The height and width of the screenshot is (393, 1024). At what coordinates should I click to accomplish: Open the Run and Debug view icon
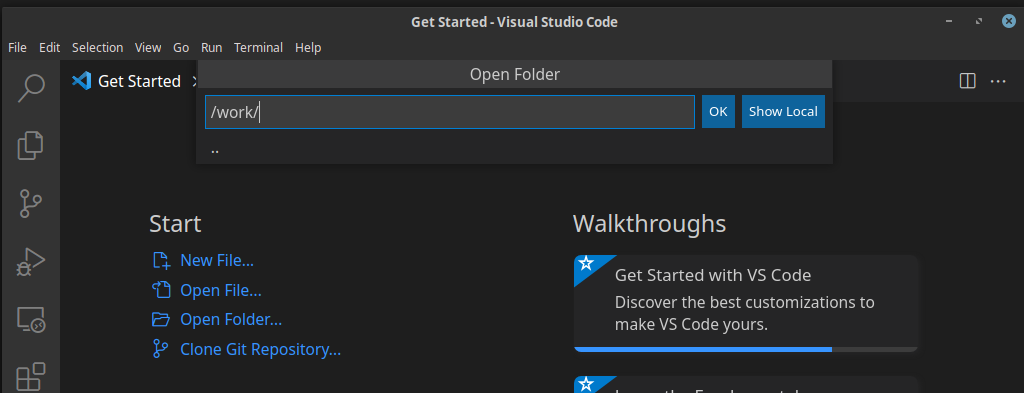30,262
